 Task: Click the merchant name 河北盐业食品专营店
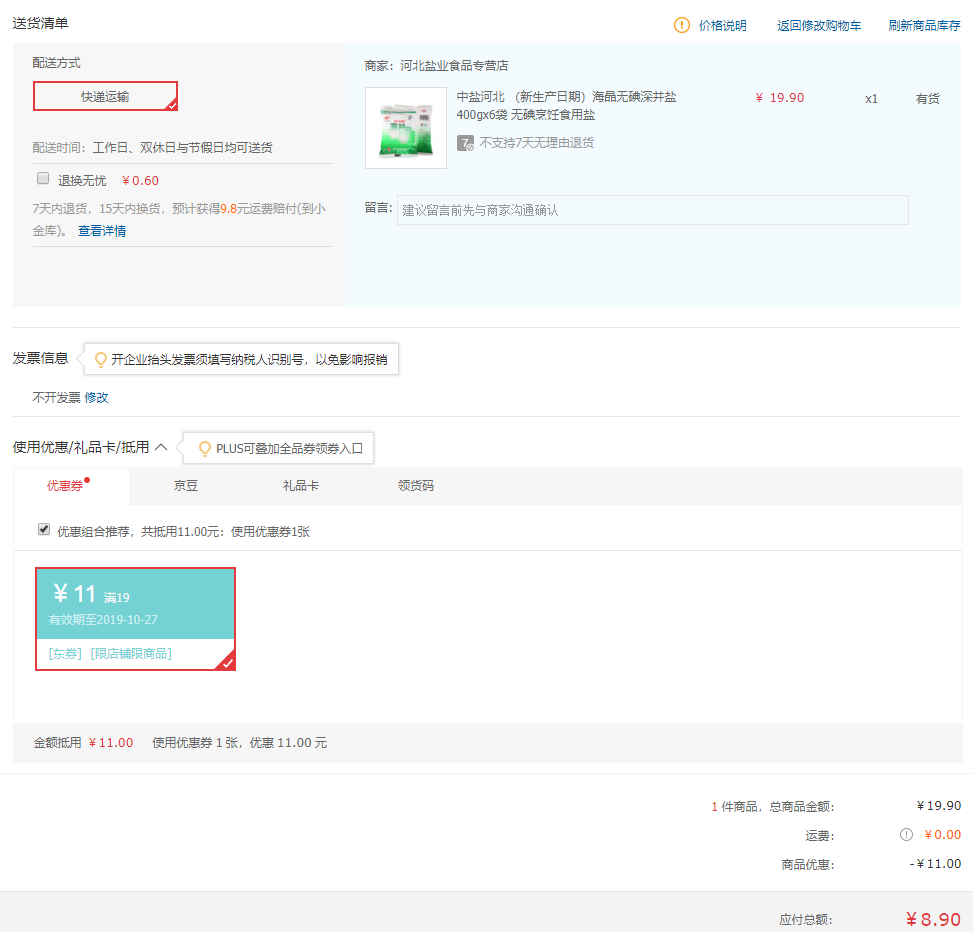(x=454, y=66)
